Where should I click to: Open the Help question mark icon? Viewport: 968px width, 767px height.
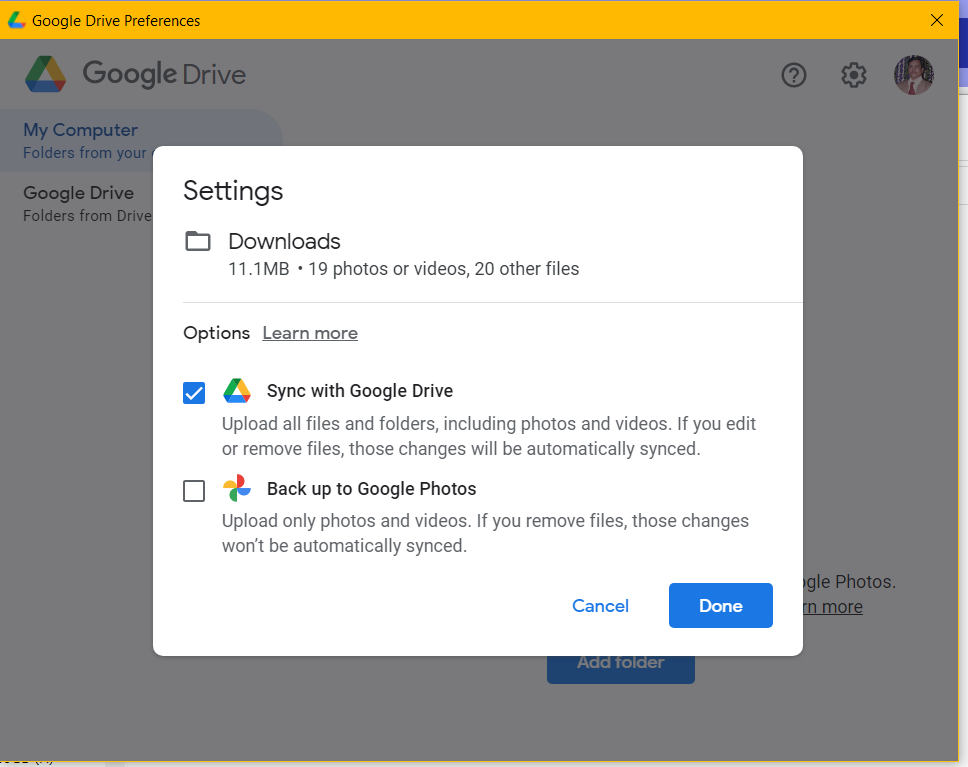tap(793, 75)
